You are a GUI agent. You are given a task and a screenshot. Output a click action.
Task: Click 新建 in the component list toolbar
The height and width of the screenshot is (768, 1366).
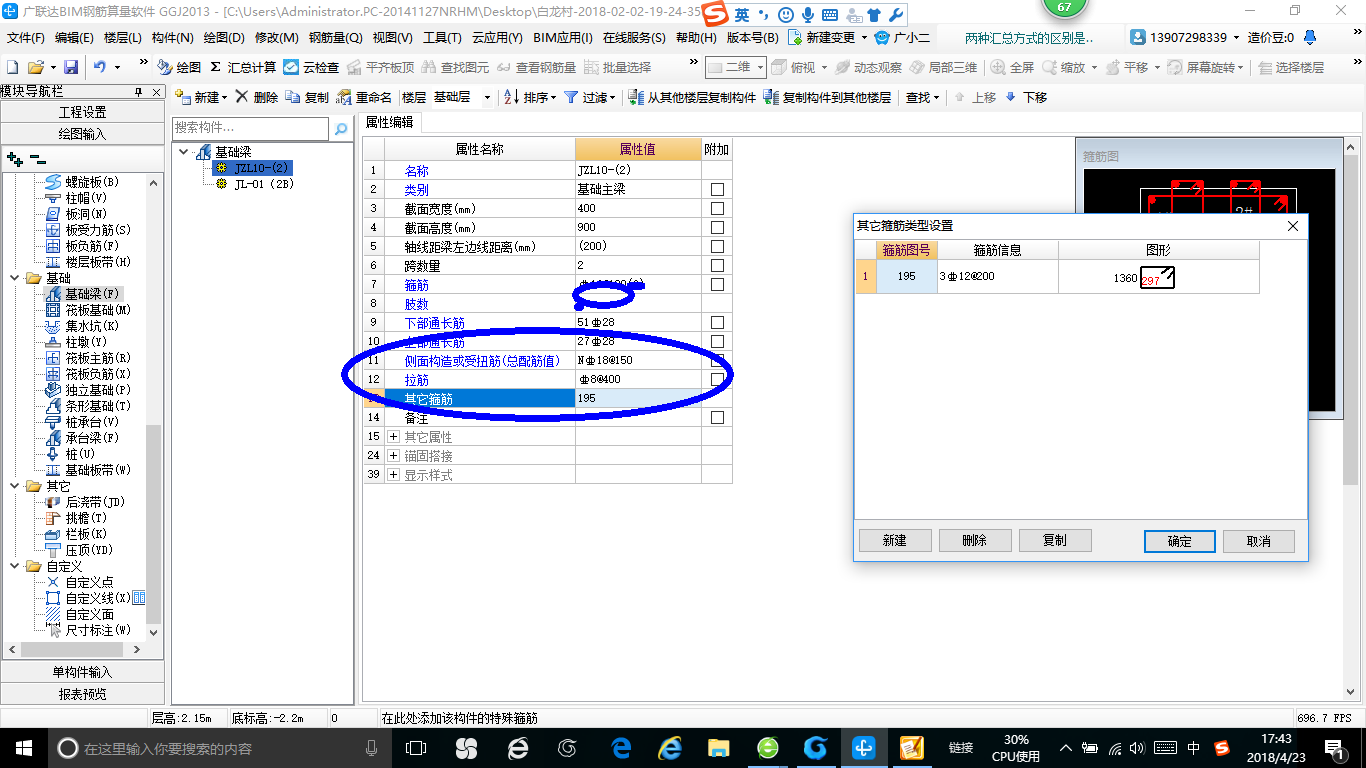click(200, 97)
